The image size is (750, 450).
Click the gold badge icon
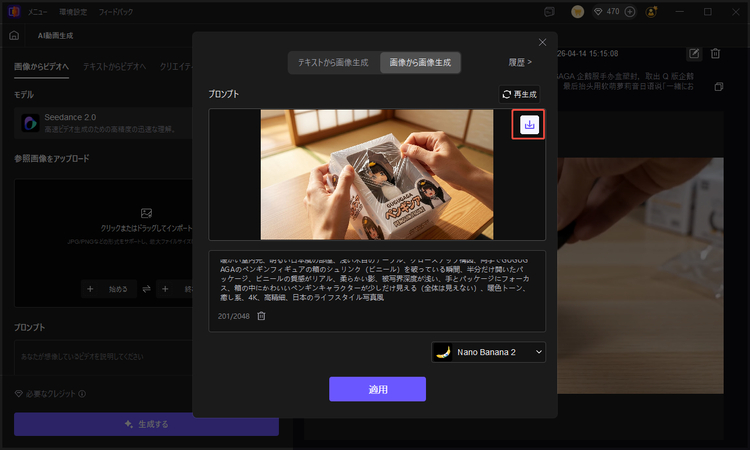pos(577,11)
